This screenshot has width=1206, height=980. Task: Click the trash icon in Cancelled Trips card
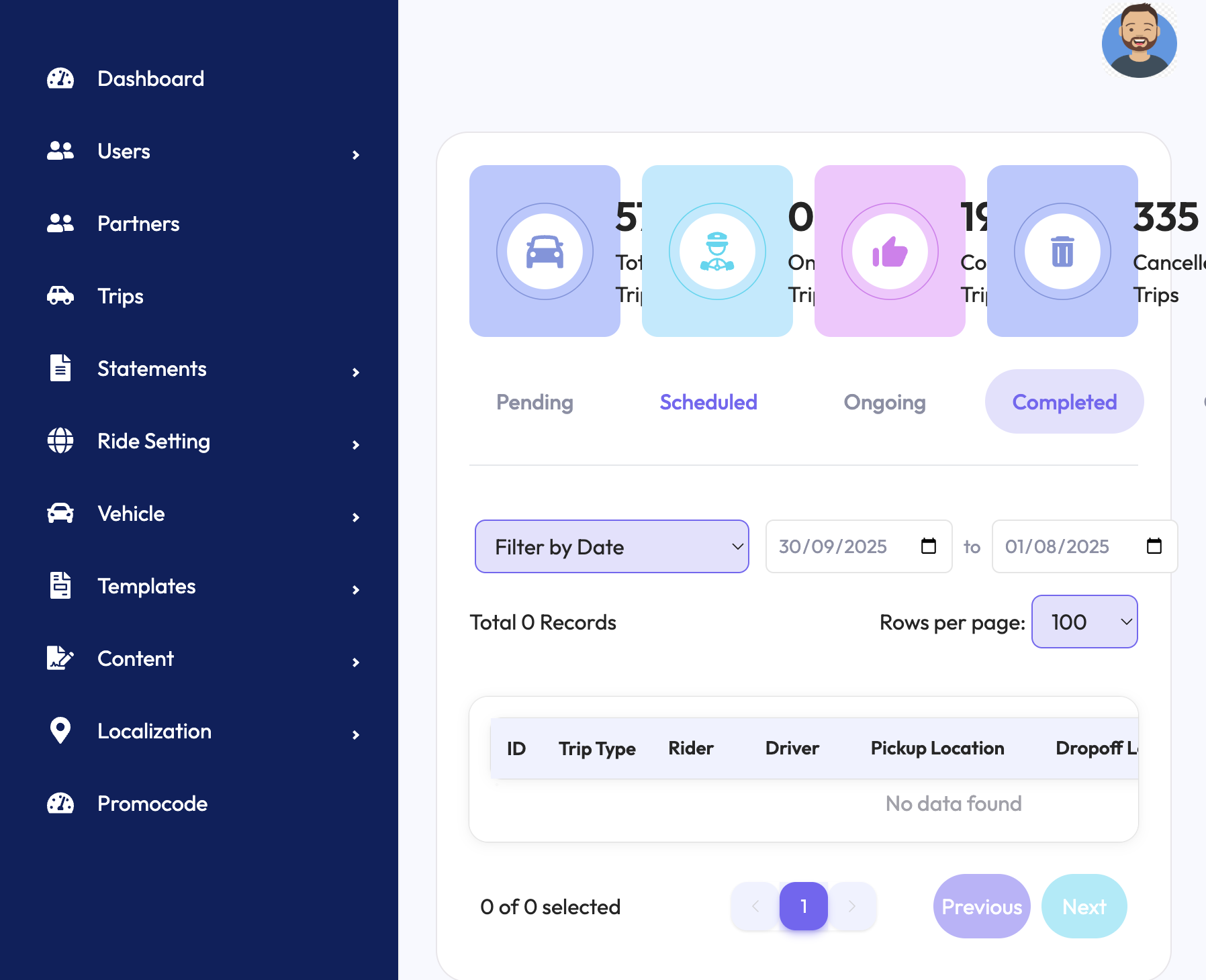click(x=1062, y=252)
